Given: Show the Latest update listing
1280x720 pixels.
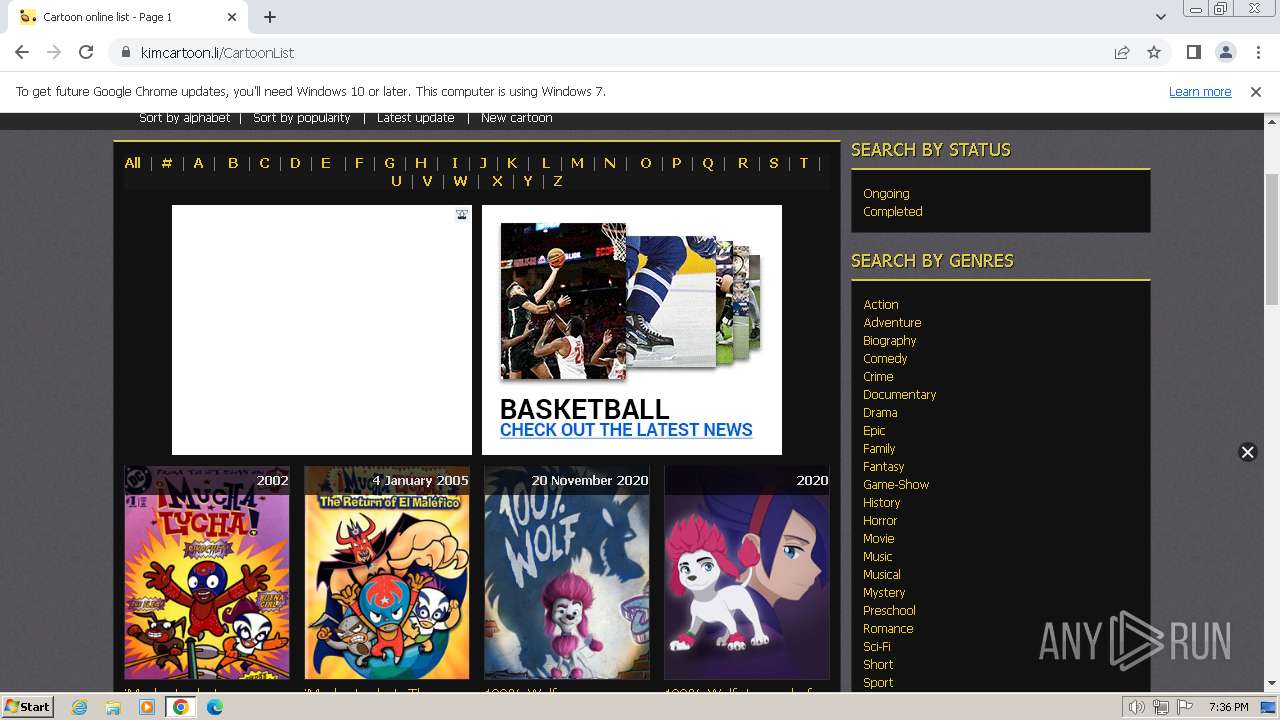Looking at the screenshot, I should (x=416, y=118).
